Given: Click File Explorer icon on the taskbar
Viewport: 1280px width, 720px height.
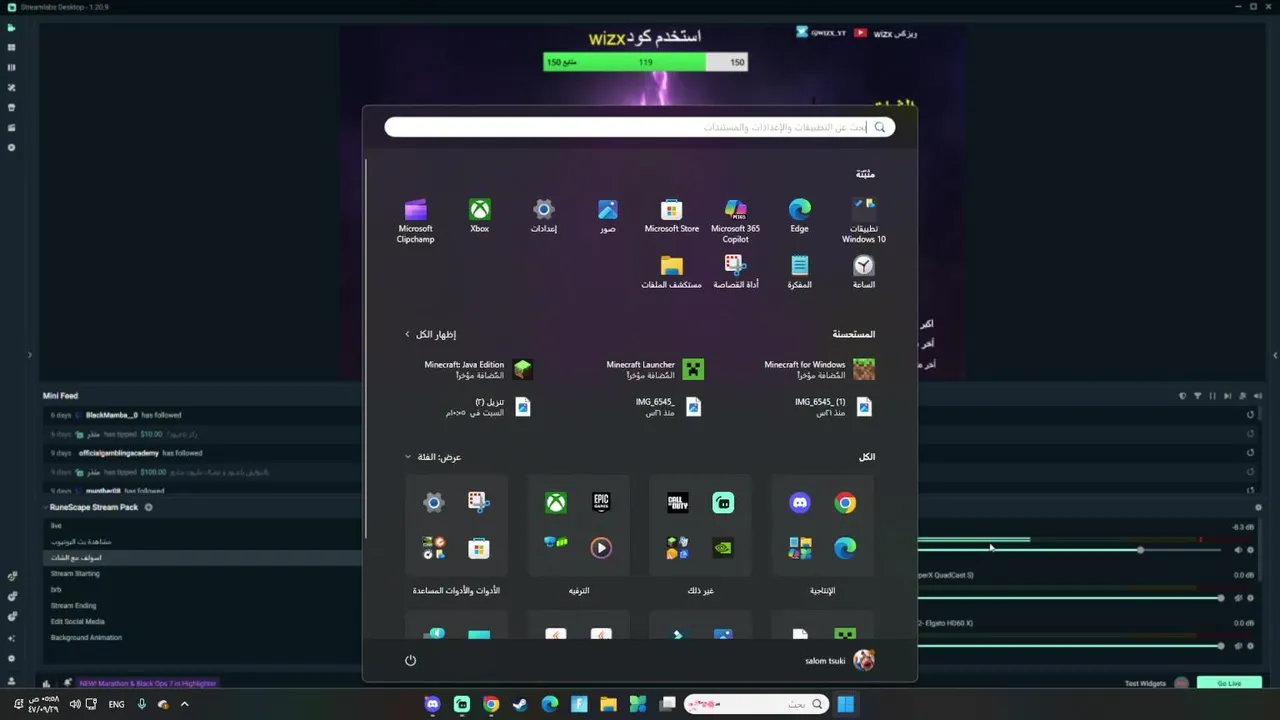Looking at the screenshot, I should (x=608, y=704).
